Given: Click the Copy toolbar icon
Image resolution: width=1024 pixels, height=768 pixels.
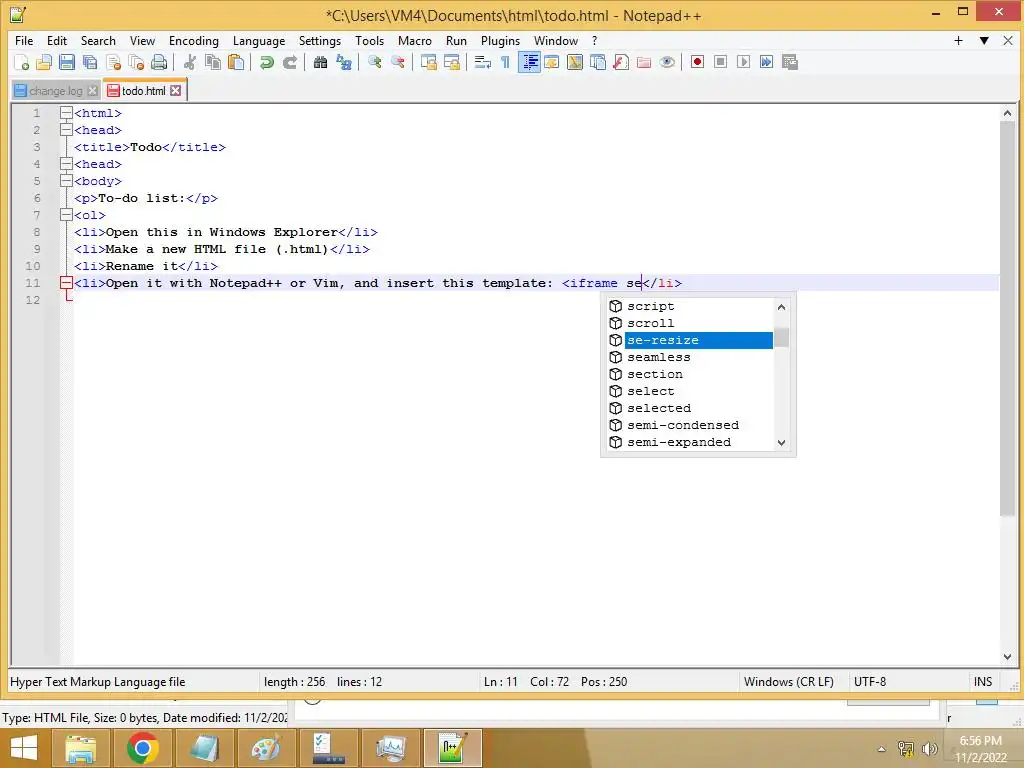Looking at the screenshot, I should 213,63.
